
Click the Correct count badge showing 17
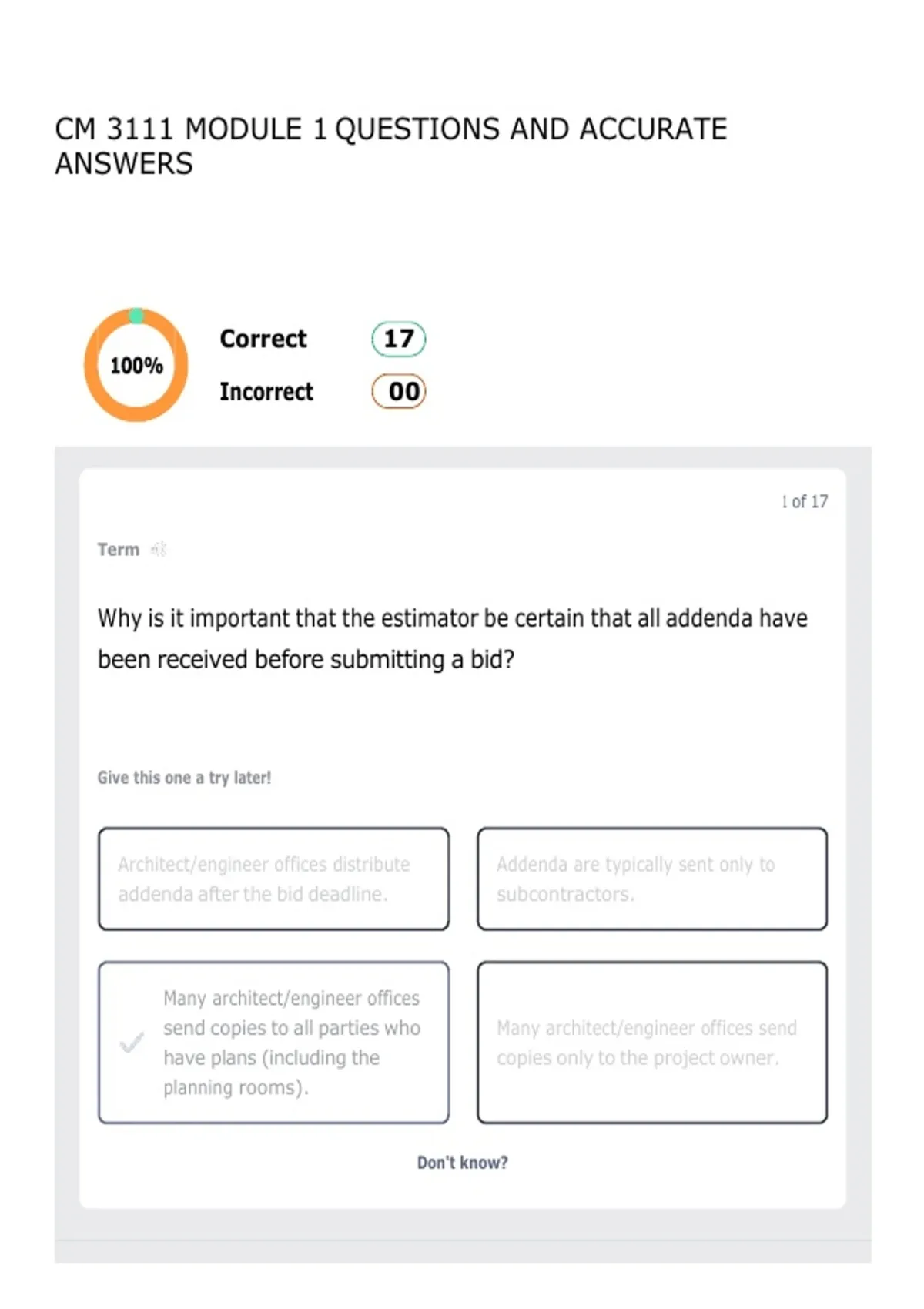click(x=399, y=339)
